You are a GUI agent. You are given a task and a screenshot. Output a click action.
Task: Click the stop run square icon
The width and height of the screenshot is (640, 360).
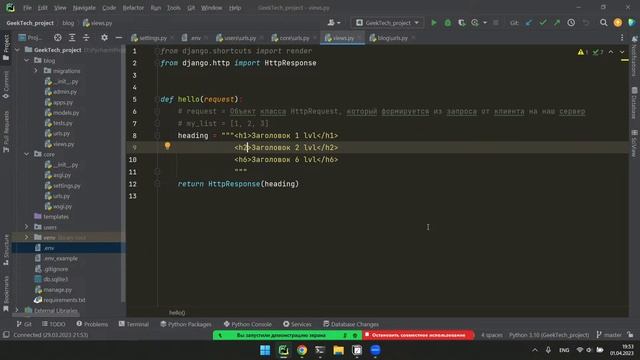pos(496,23)
